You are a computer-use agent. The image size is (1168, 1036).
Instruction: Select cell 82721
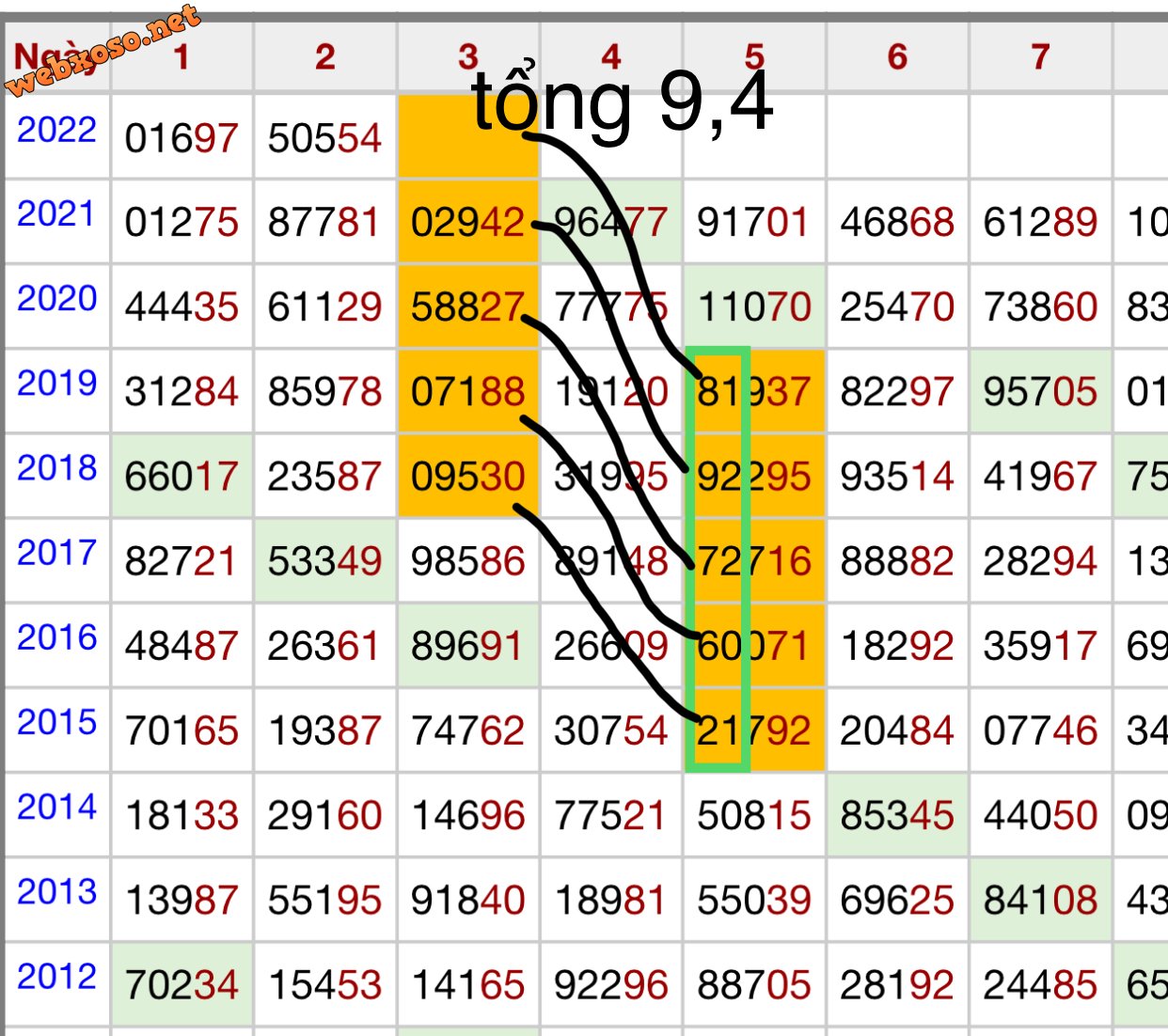pos(182,562)
